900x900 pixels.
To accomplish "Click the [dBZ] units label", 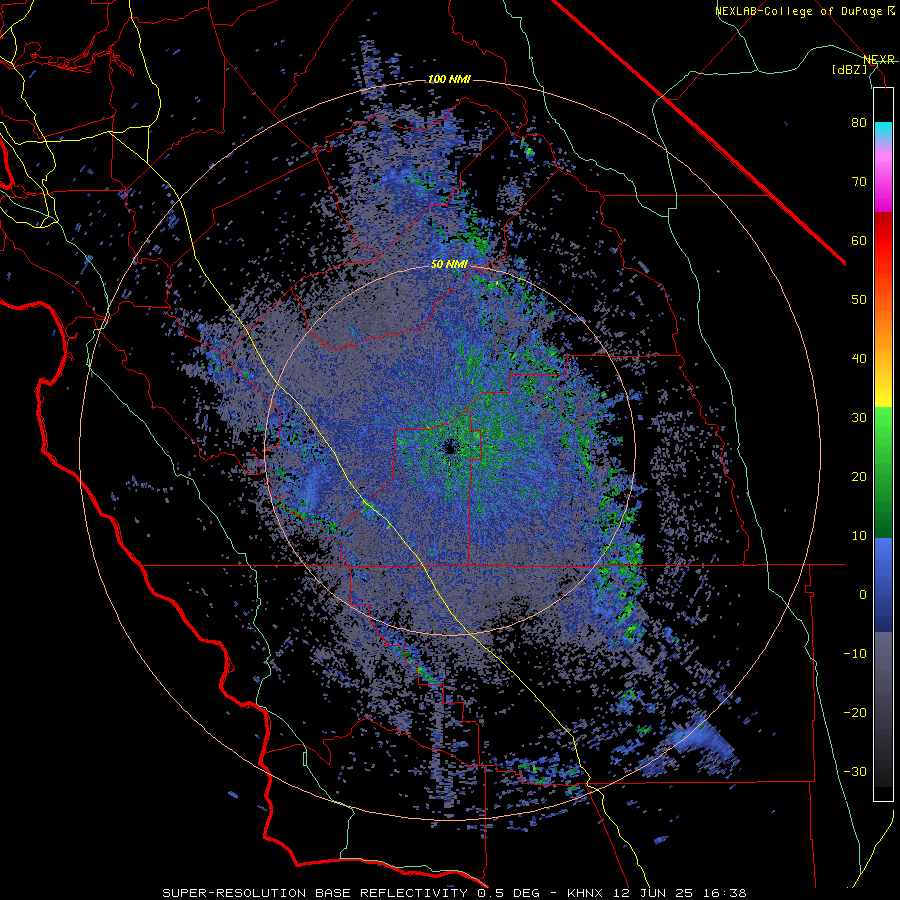I will click(x=849, y=70).
